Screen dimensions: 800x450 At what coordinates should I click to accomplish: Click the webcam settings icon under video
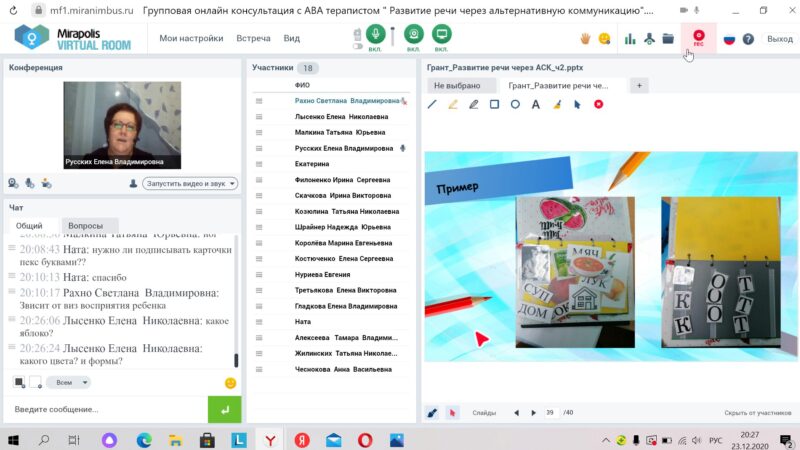point(13,183)
